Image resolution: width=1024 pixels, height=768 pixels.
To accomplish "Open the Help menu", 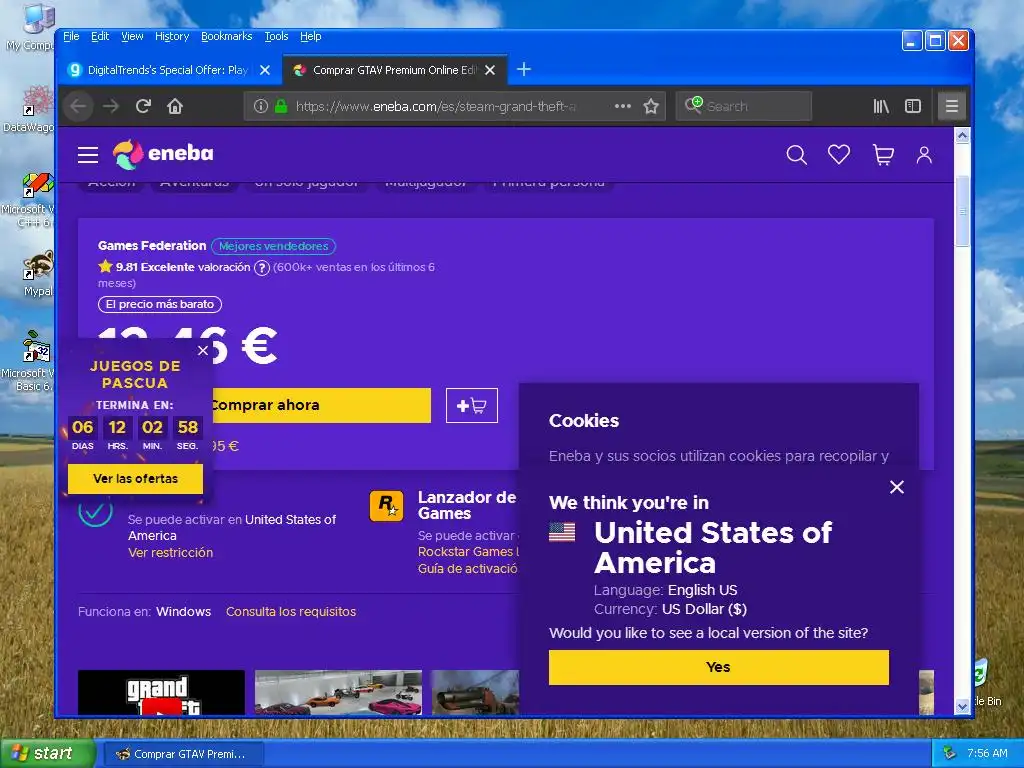I will [311, 37].
